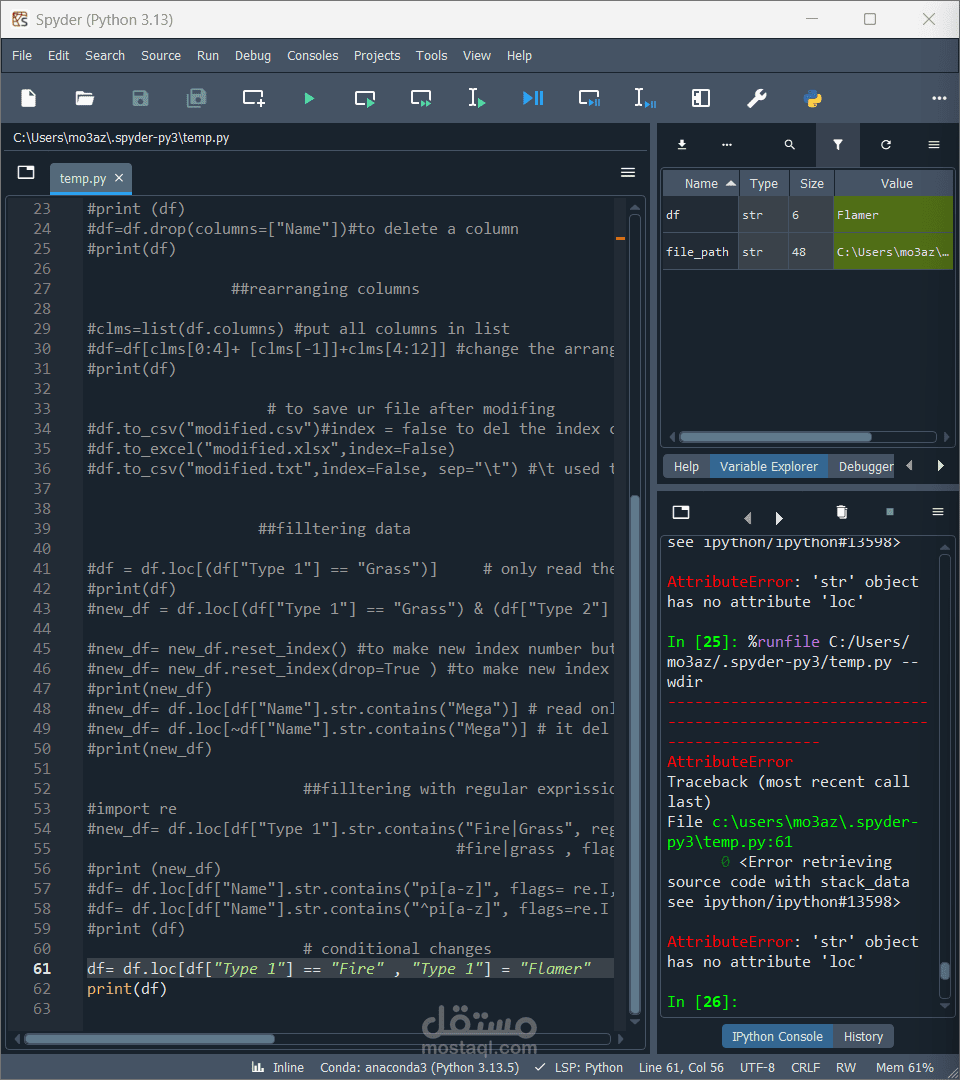
Task: Click the Conda anaconda3 environment status
Action: pos(419,1068)
